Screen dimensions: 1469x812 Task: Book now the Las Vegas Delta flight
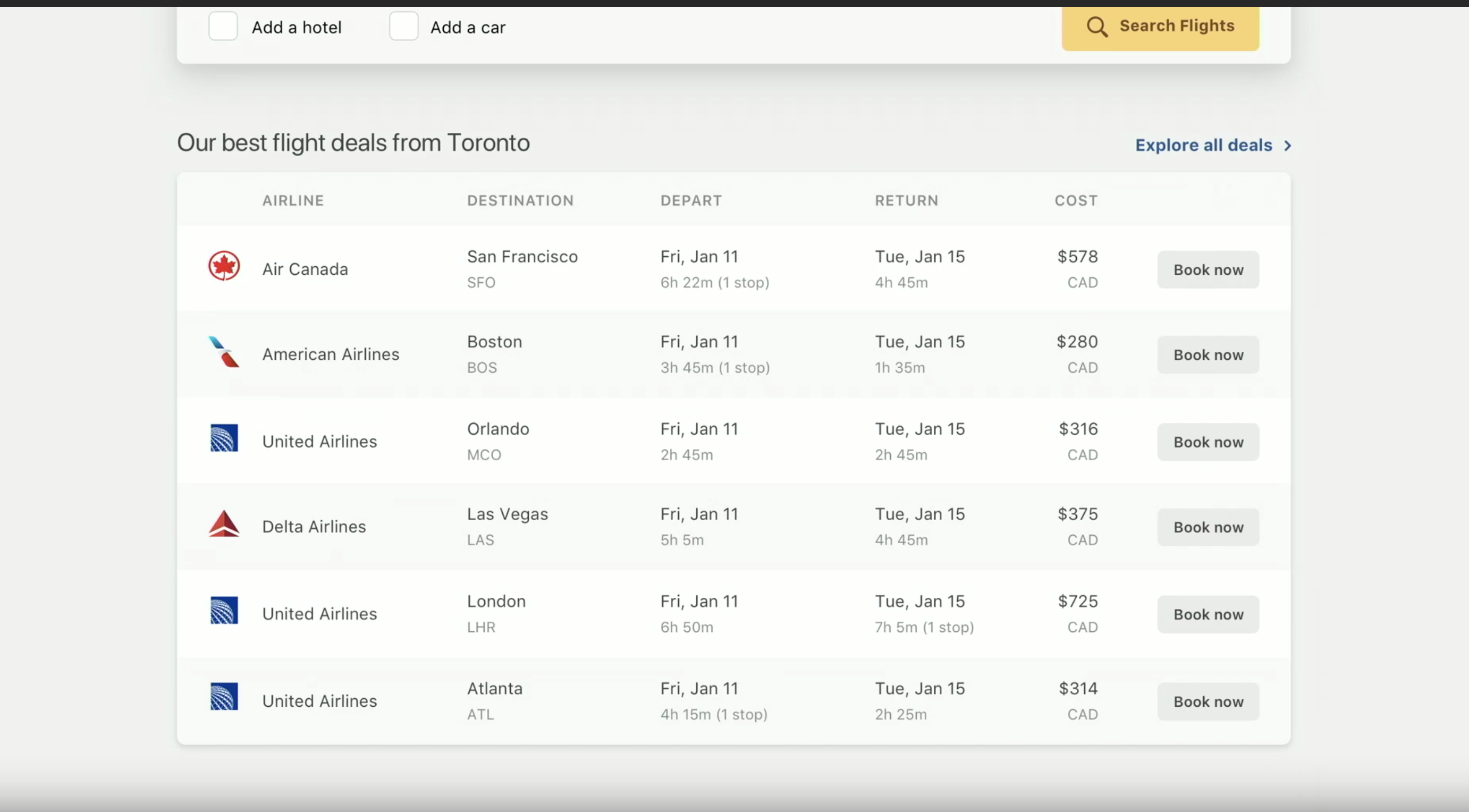[1208, 527]
